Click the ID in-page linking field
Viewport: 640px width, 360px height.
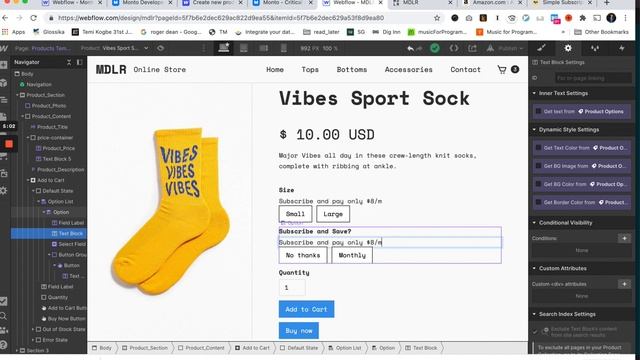pos(593,78)
